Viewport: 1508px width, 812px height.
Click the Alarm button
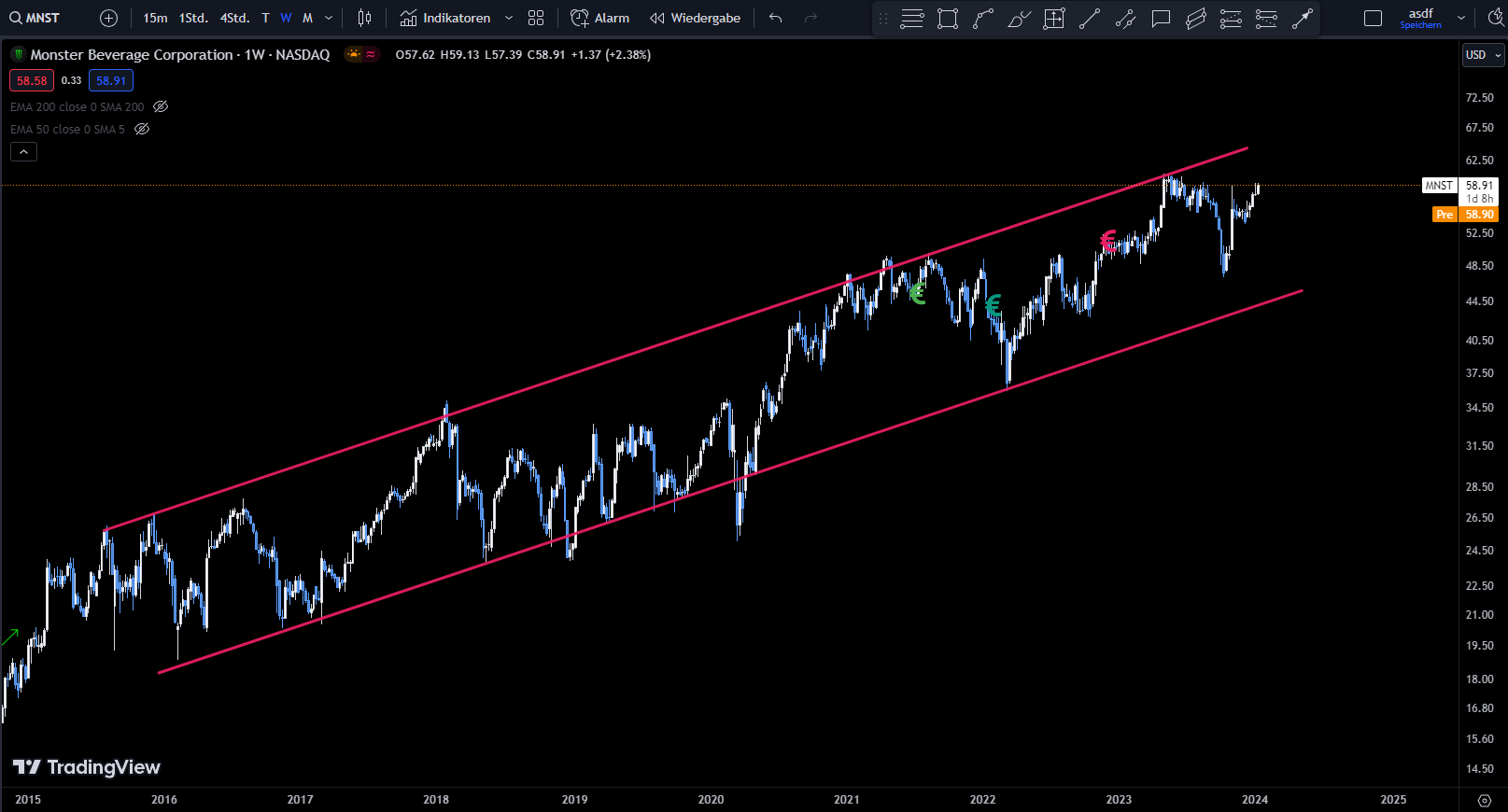click(x=600, y=18)
